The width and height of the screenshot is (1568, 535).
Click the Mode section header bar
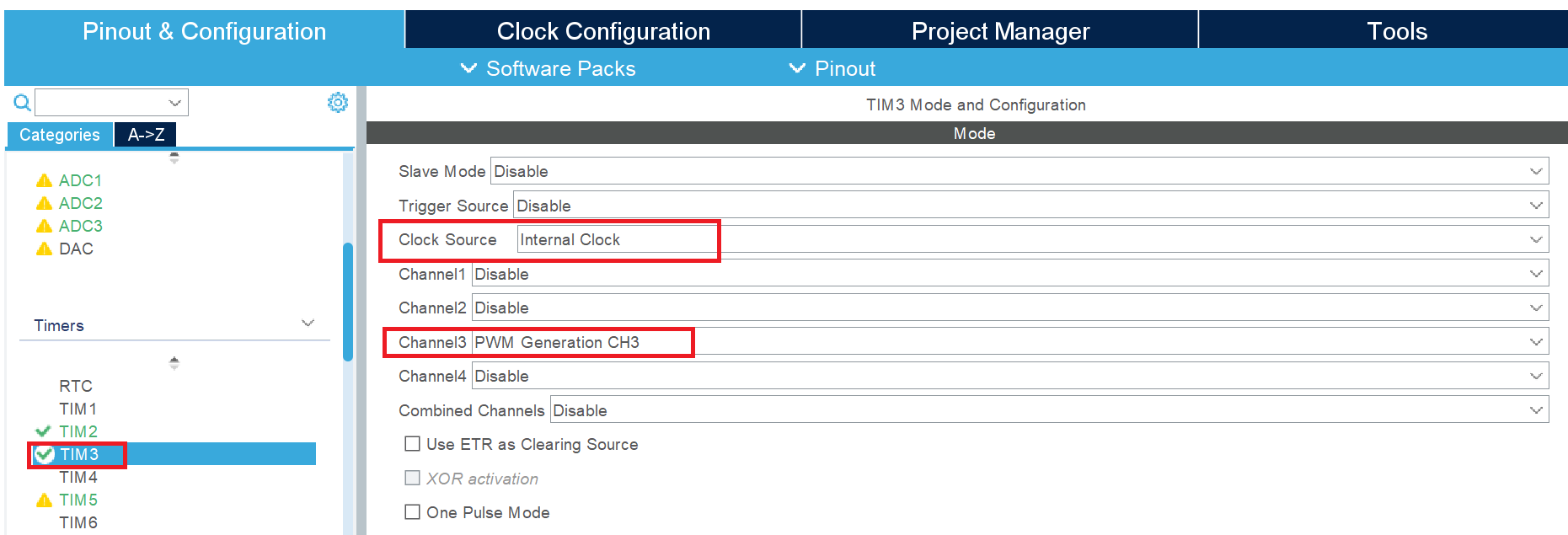point(967,133)
